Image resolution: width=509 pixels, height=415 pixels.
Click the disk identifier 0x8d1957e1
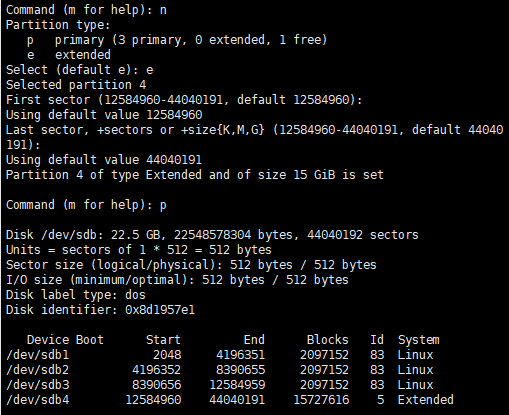pyautogui.click(x=160, y=310)
